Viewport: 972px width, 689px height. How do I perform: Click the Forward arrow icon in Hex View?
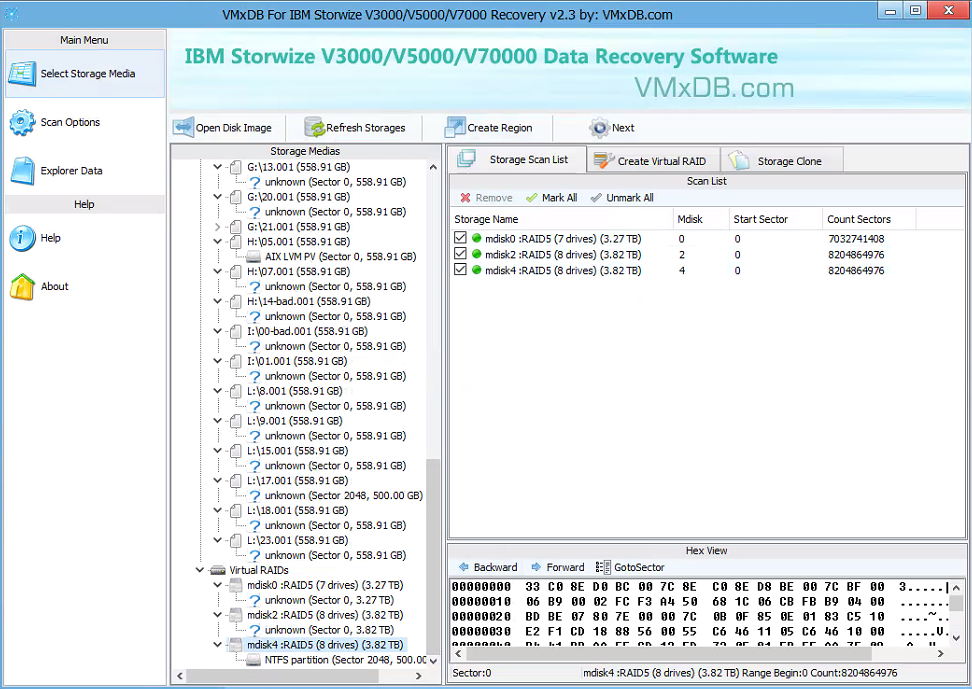(536, 567)
